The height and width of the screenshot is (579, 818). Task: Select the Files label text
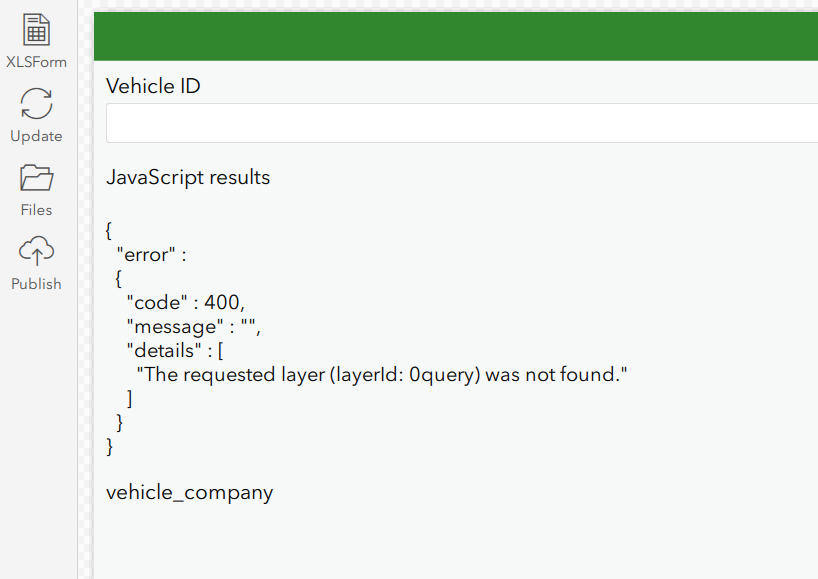pyautogui.click(x=36, y=210)
